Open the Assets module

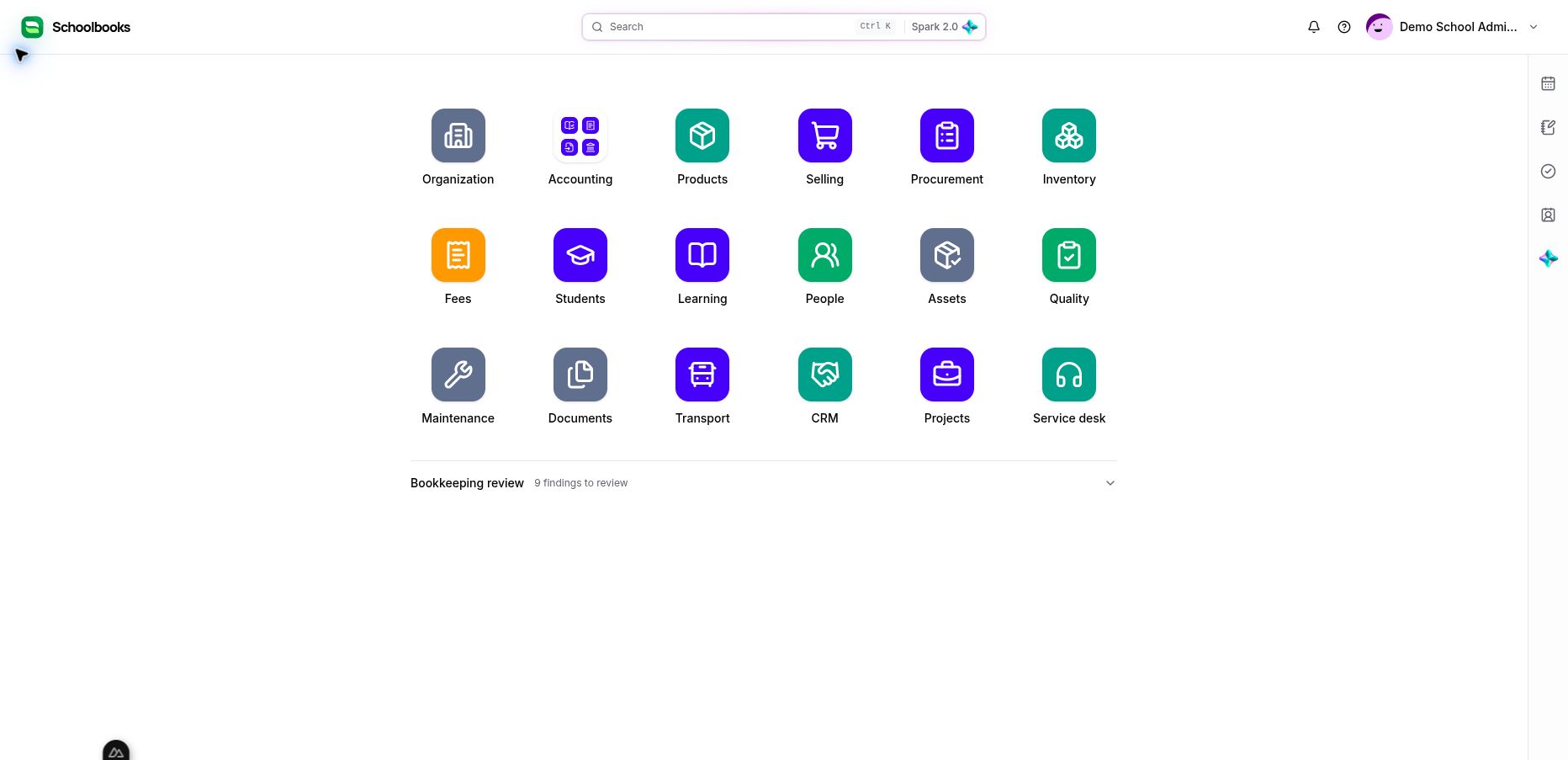(947, 255)
